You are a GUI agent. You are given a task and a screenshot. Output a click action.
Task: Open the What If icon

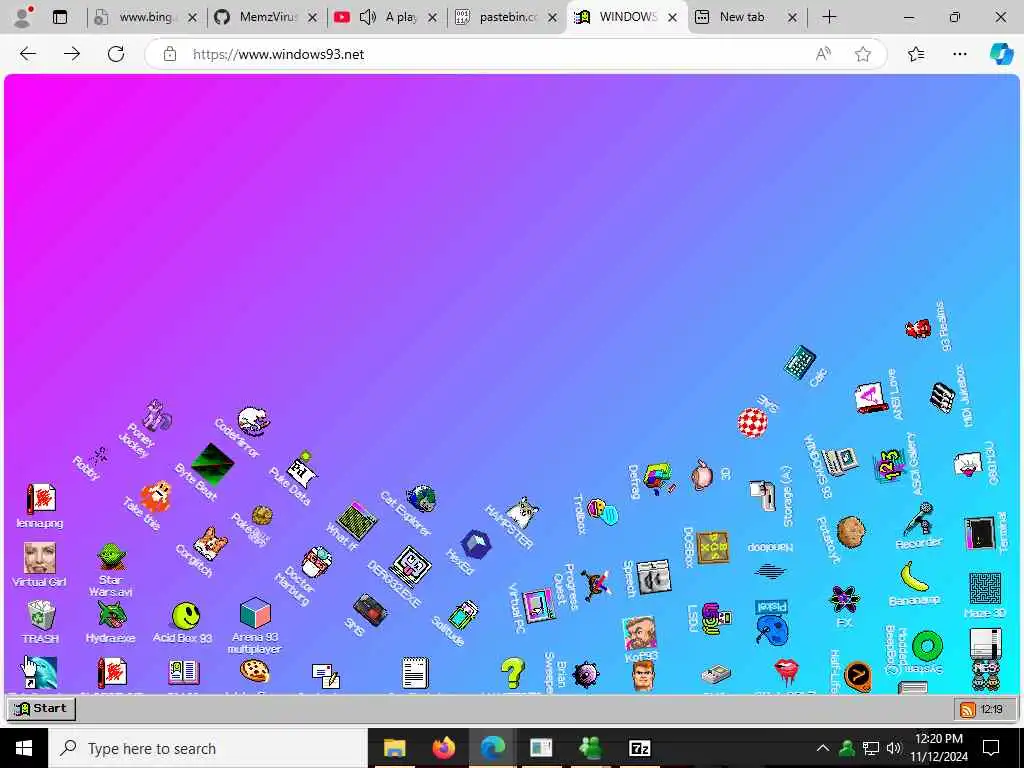pos(357,520)
